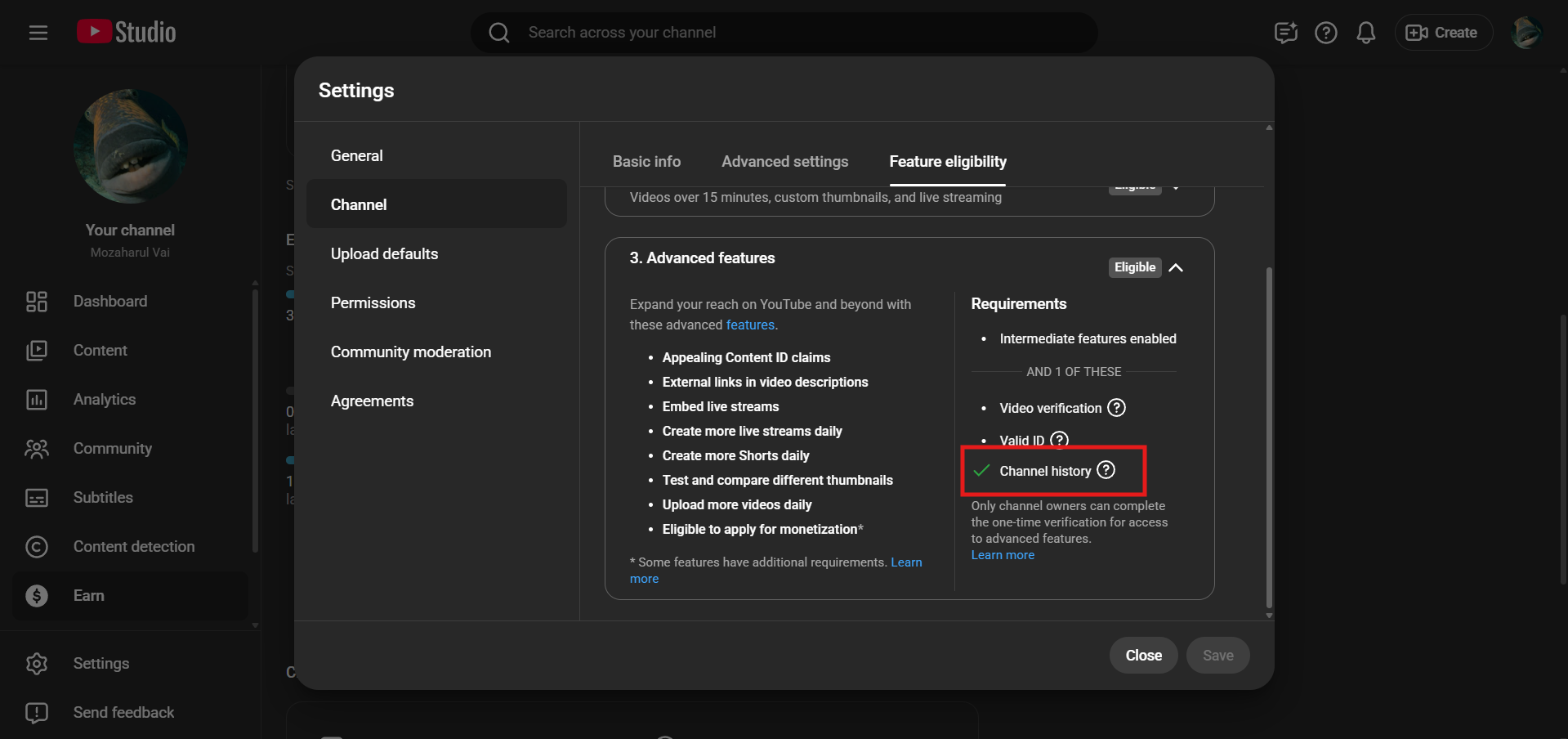Select Upload defaults in settings menu
This screenshot has height=739, width=1568.
point(384,254)
